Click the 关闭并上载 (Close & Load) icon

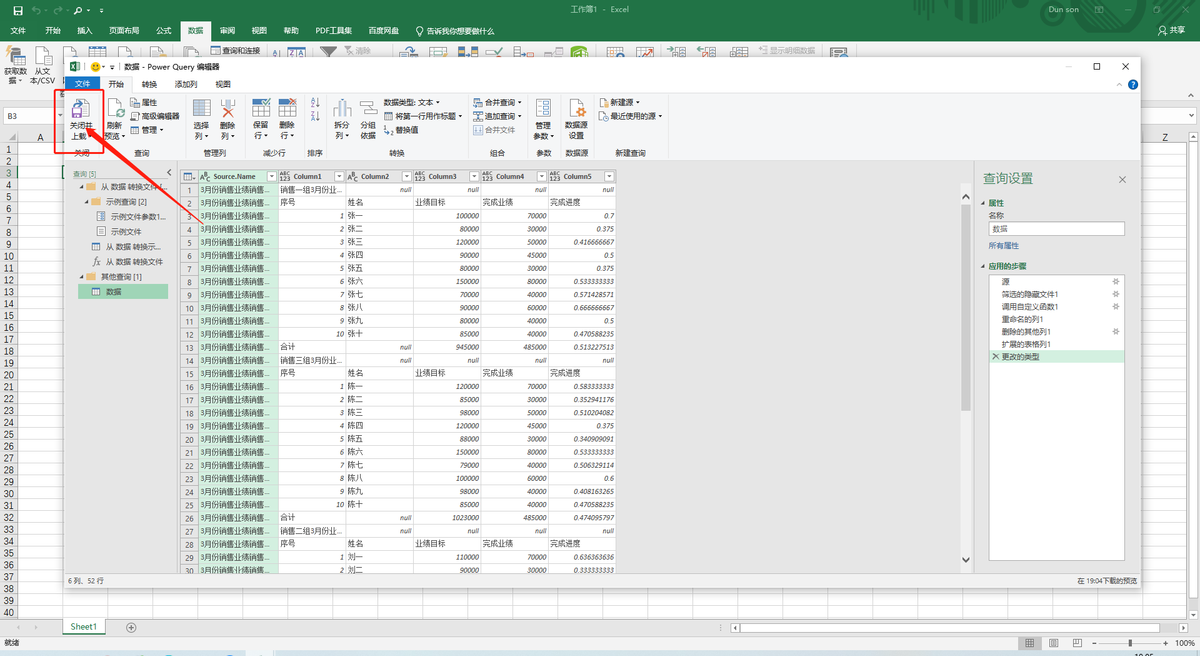(x=79, y=111)
